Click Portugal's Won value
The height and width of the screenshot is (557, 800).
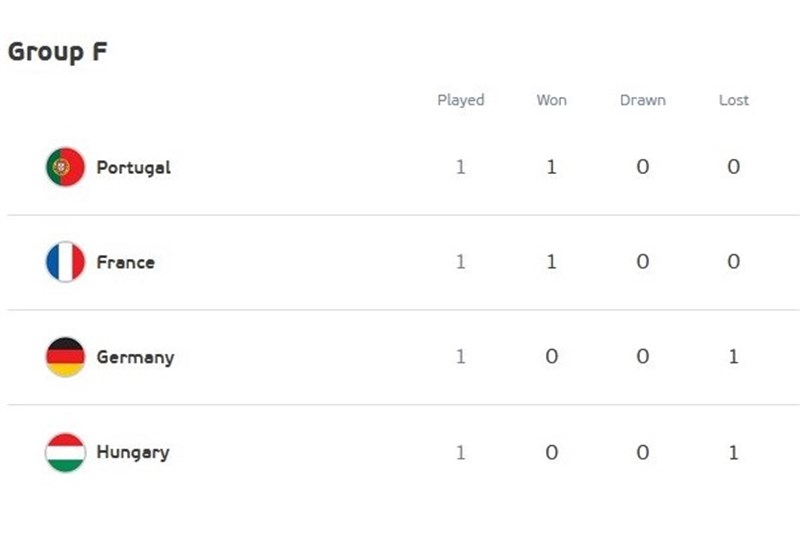(551, 167)
